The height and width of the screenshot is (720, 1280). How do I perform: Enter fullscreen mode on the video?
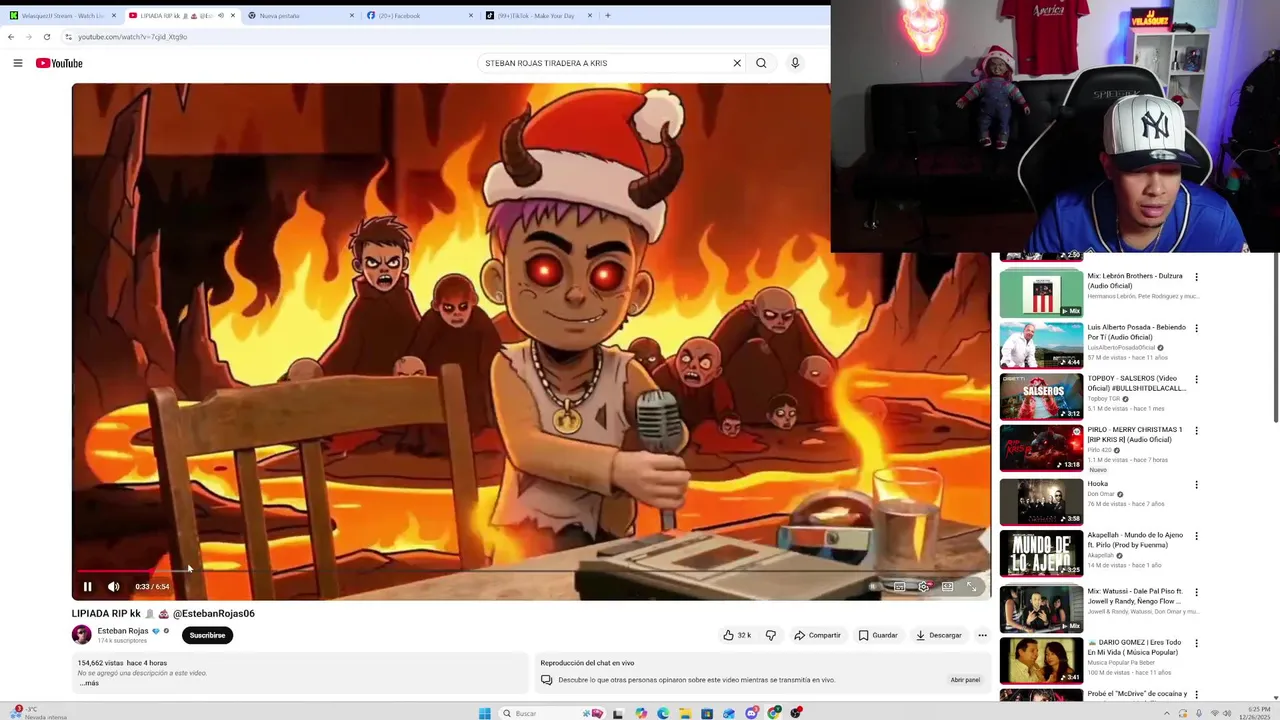(971, 587)
